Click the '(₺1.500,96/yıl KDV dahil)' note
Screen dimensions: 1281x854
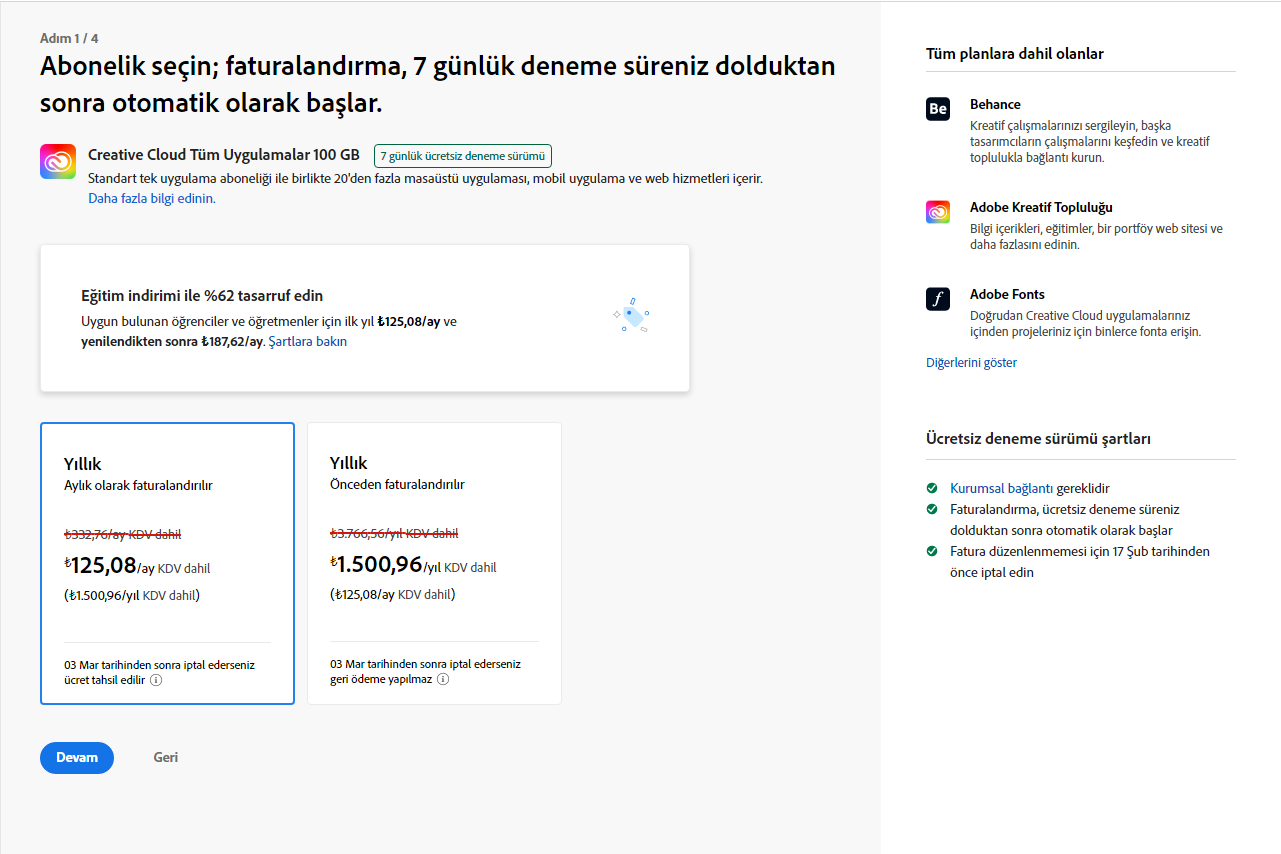pos(132,596)
